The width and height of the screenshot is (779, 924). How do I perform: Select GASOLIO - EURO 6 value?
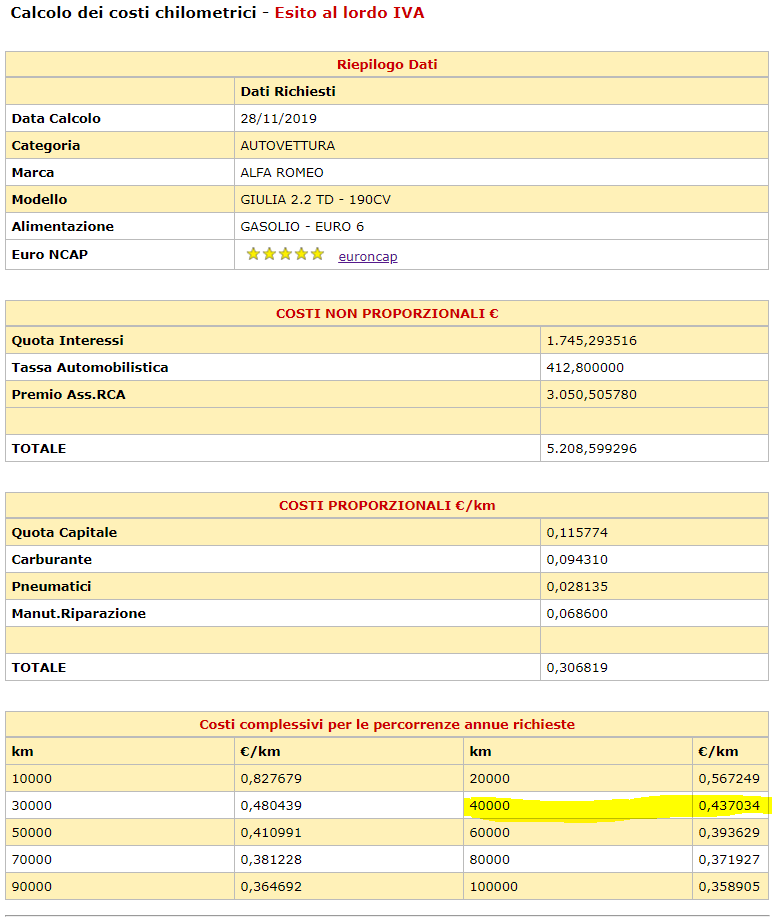tap(302, 227)
